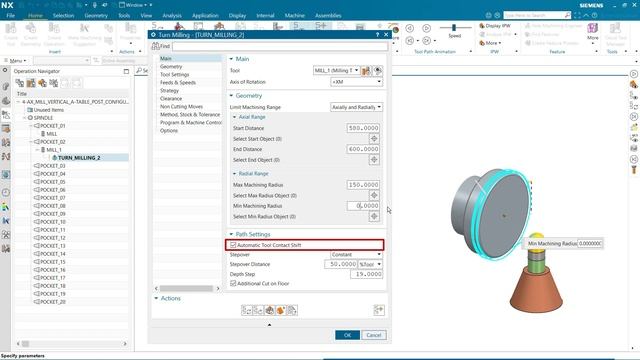Viewport: 640px width, 360px height.
Task: Toggle Additional Cut on Floor checkbox
Action: point(233,283)
